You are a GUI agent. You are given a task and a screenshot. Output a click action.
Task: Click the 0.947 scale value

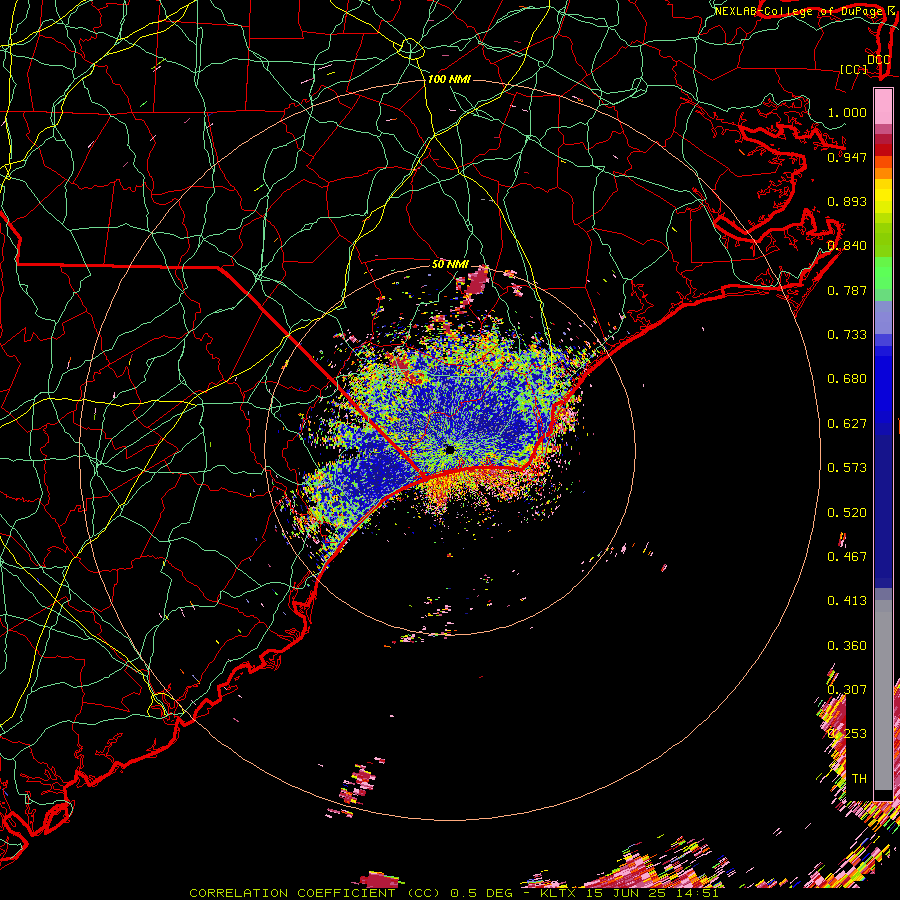[x=847, y=157]
